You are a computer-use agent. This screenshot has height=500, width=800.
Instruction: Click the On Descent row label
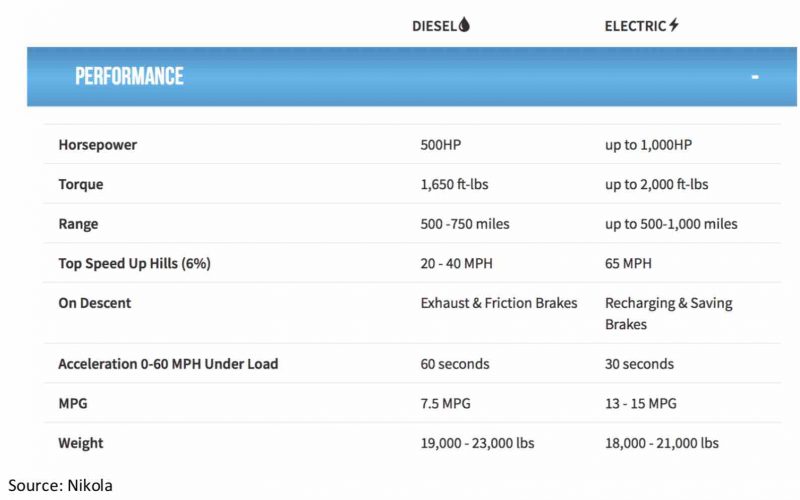(94, 303)
